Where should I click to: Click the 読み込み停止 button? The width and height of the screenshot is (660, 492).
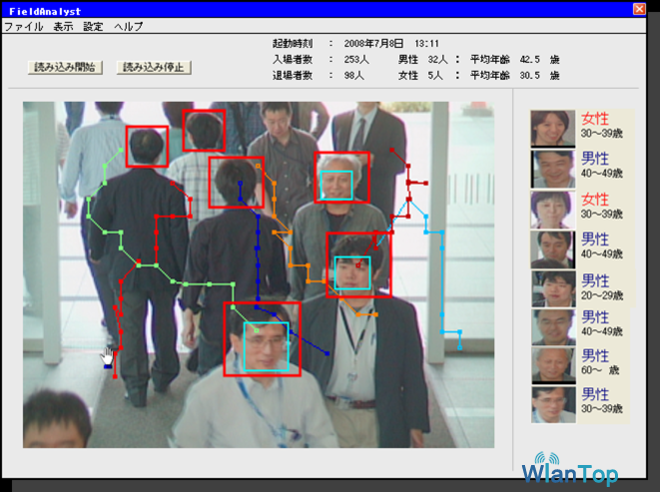(x=154, y=67)
